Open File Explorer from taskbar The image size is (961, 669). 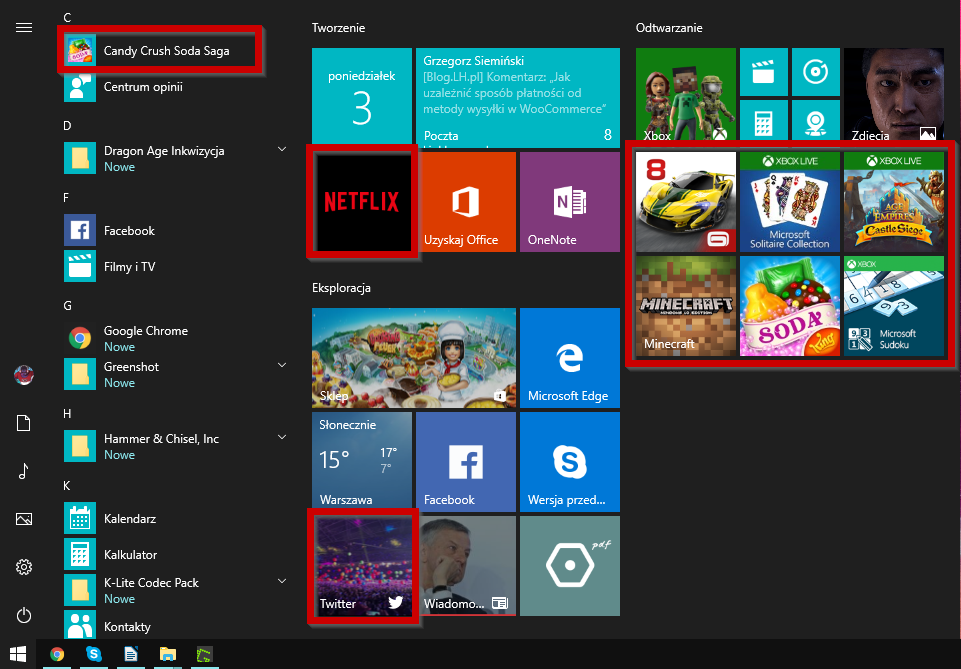point(167,654)
